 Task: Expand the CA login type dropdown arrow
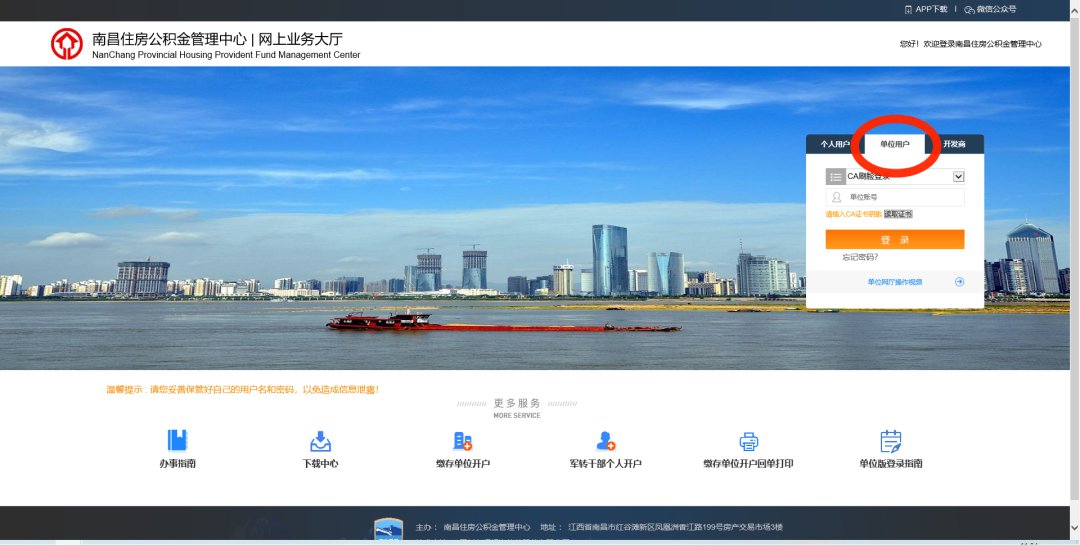[958, 177]
